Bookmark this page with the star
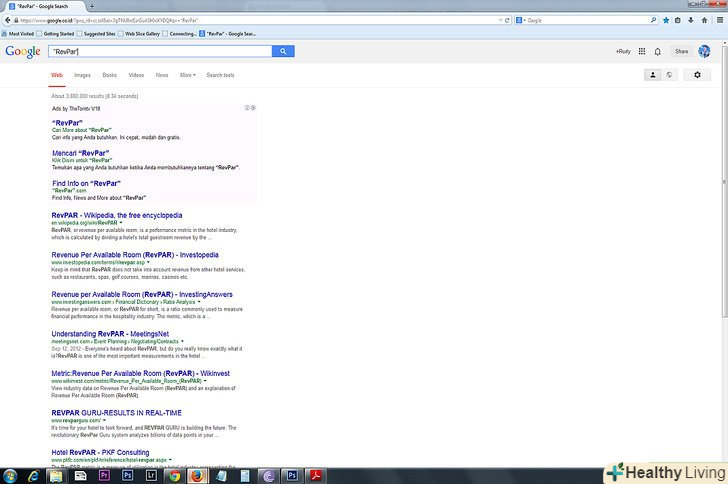 666,20
